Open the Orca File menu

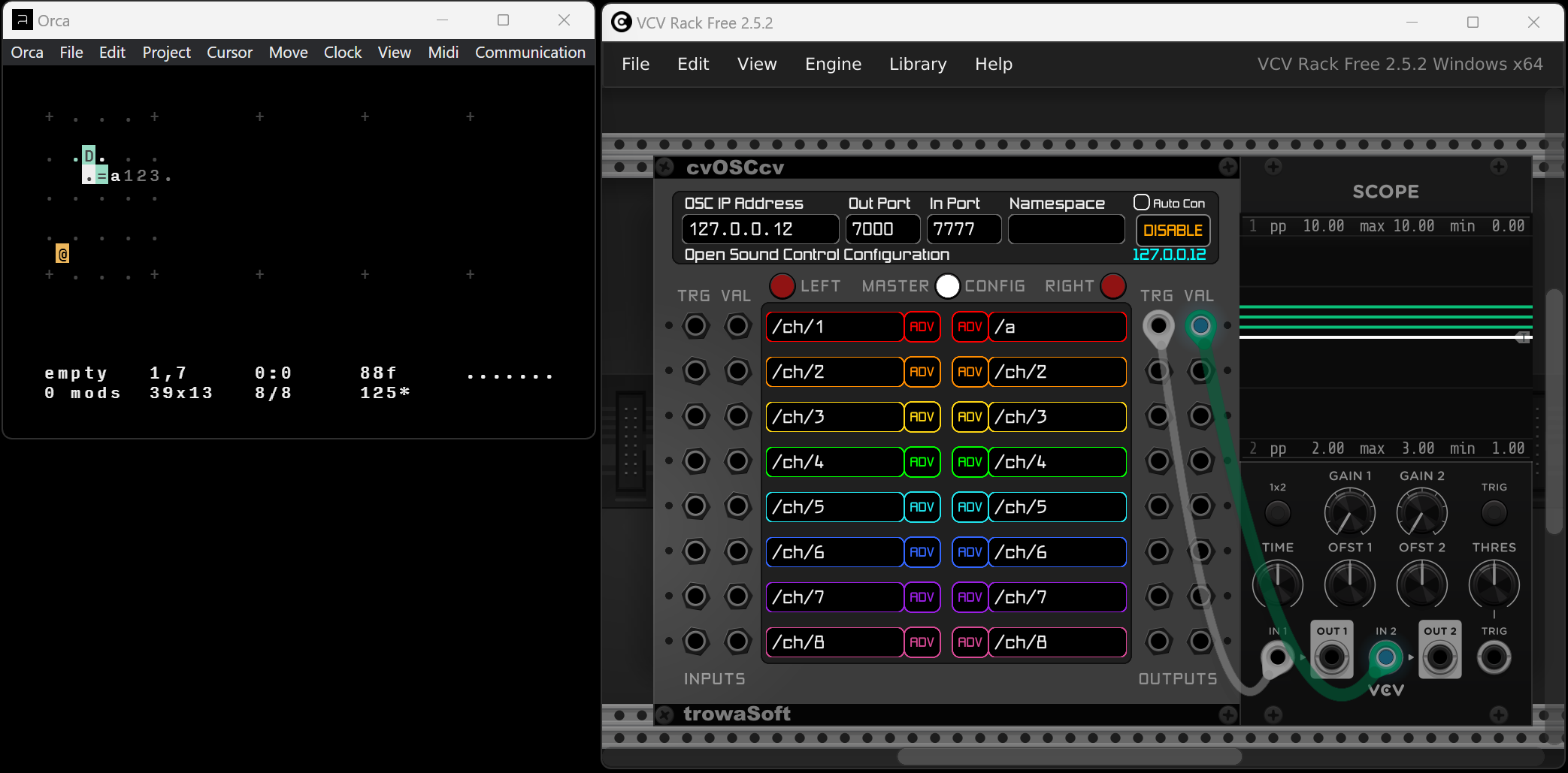(71, 53)
